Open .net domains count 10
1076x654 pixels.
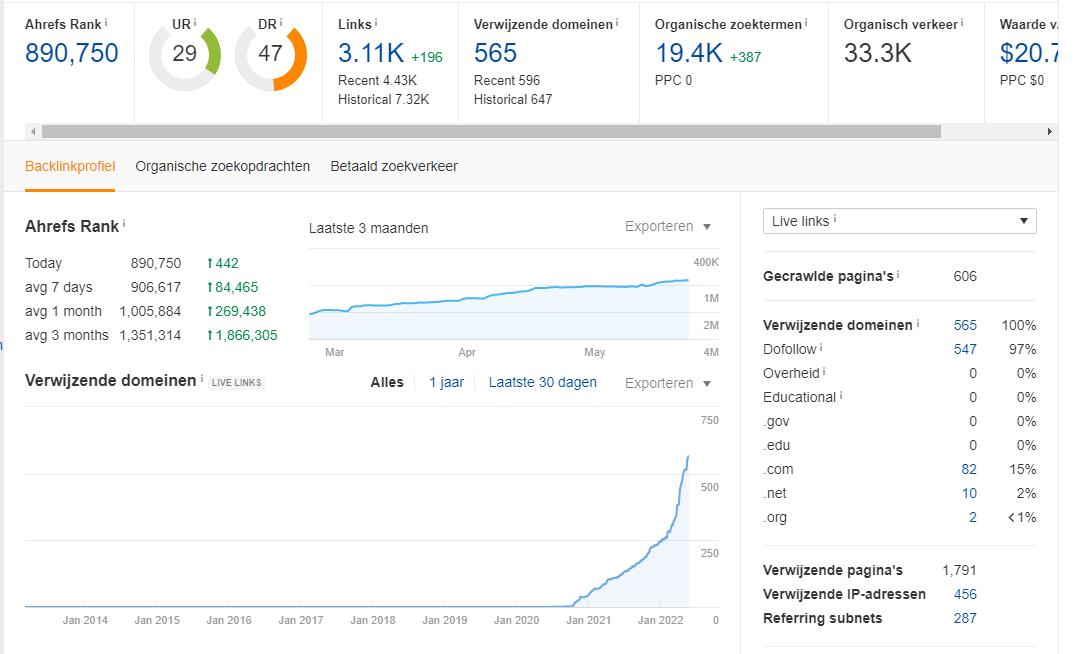coord(969,493)
